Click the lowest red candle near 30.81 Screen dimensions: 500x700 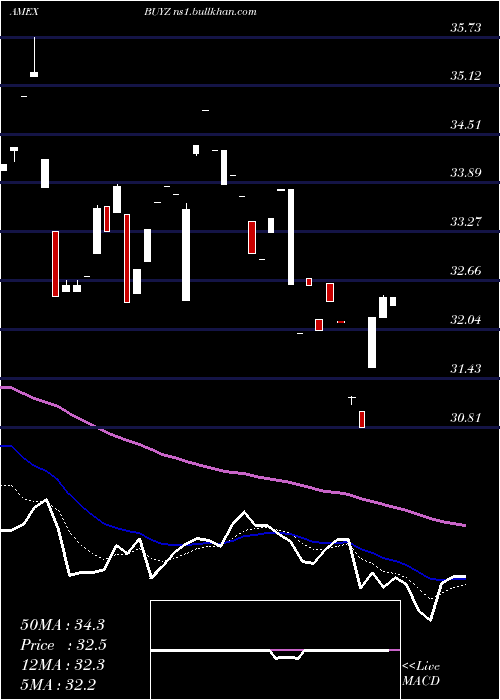362,419
